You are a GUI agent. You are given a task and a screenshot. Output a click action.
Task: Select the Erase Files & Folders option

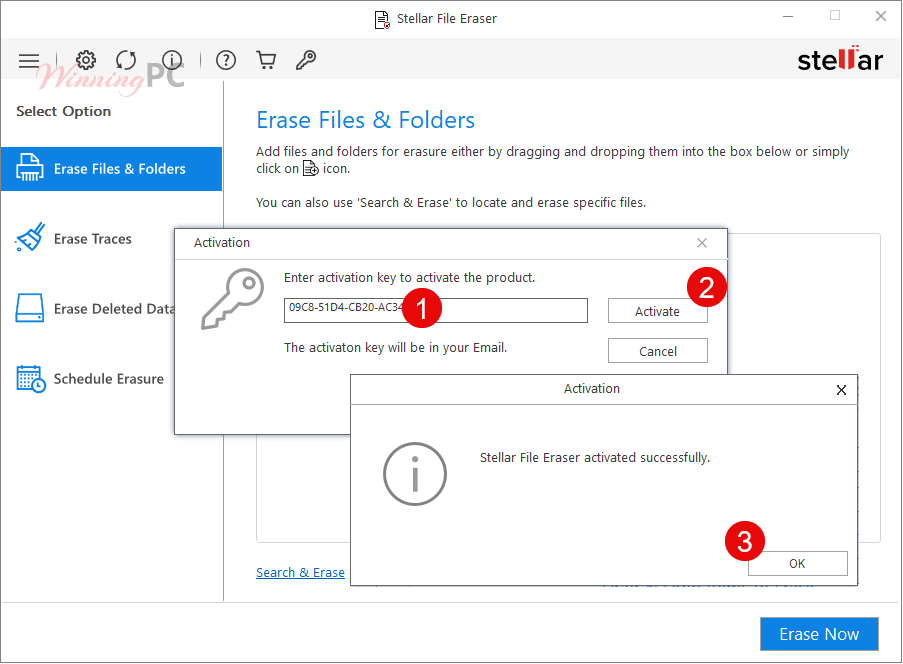coord(112,169)
